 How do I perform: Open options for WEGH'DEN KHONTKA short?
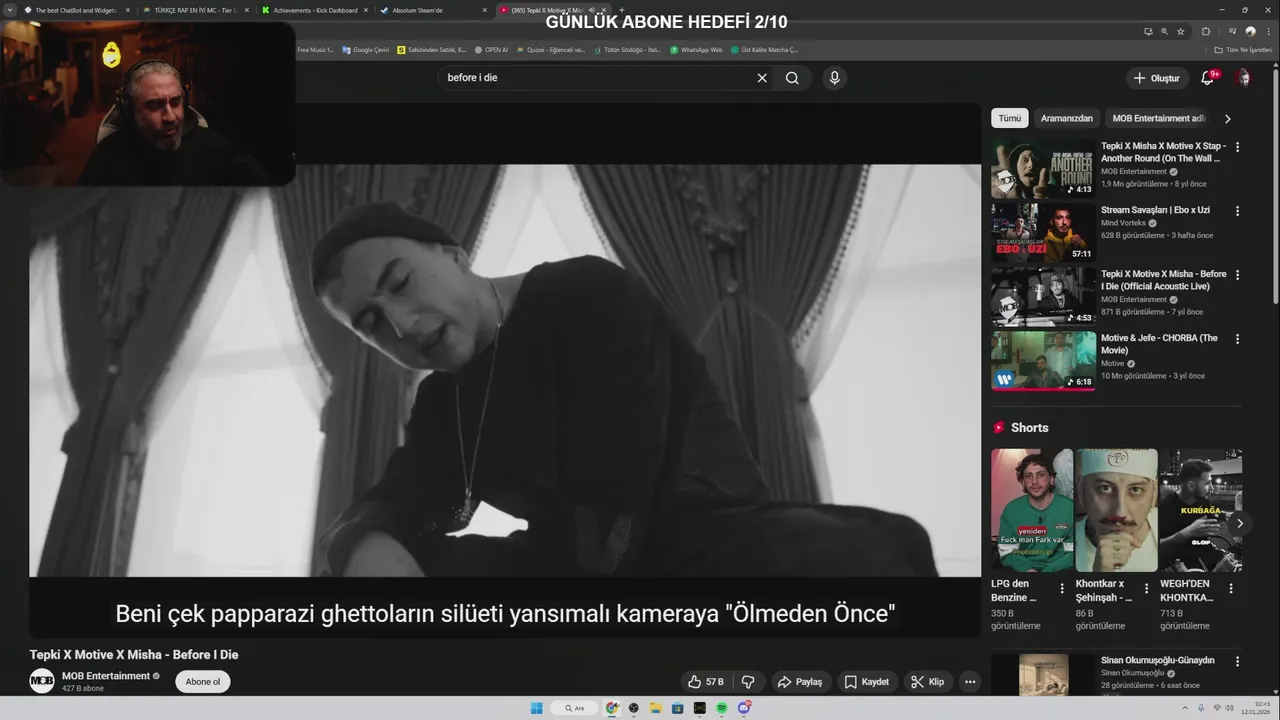click(x=1231, y=589)
